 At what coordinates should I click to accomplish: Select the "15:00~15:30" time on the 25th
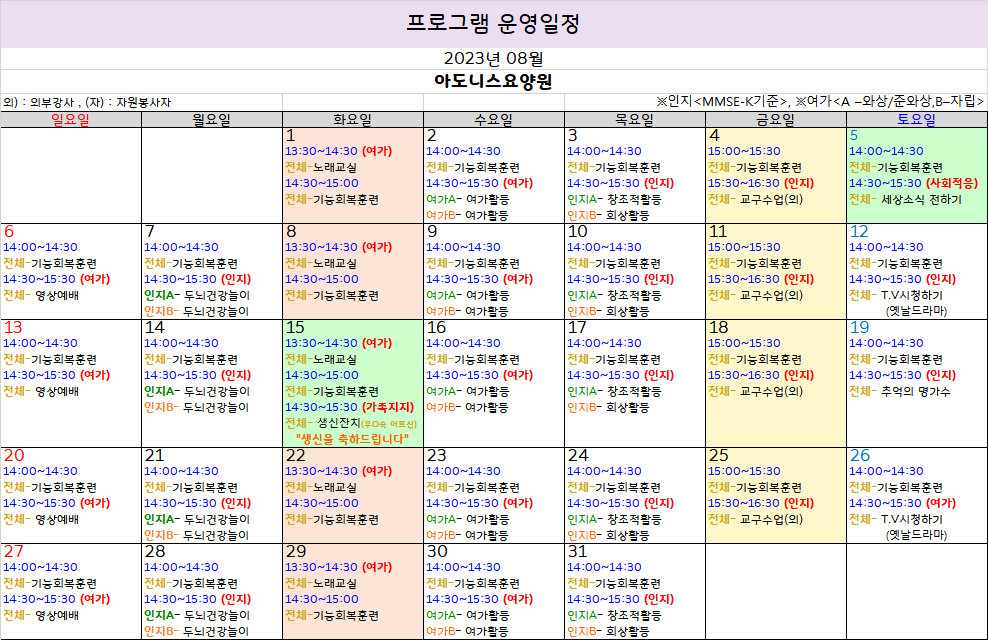tap(744, 471)
